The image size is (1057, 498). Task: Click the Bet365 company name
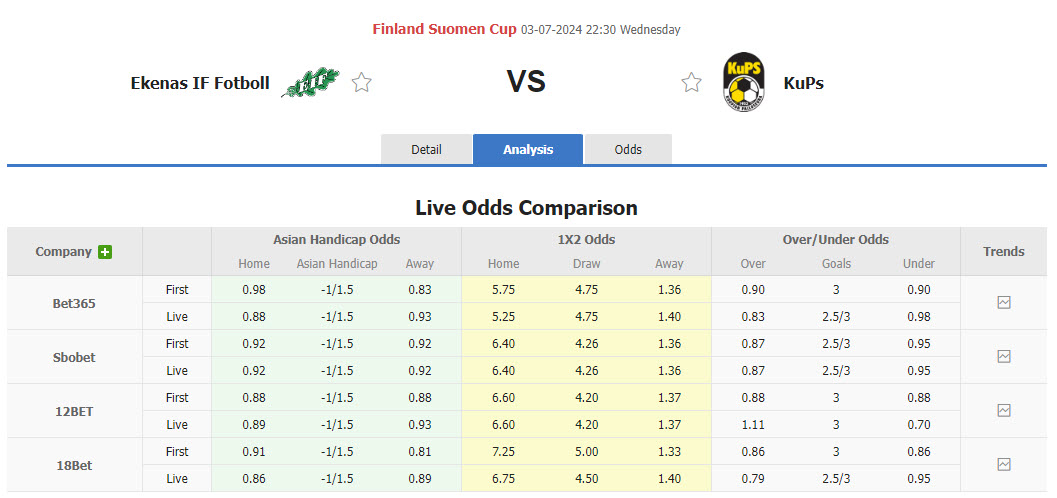[x=74, y=303]
